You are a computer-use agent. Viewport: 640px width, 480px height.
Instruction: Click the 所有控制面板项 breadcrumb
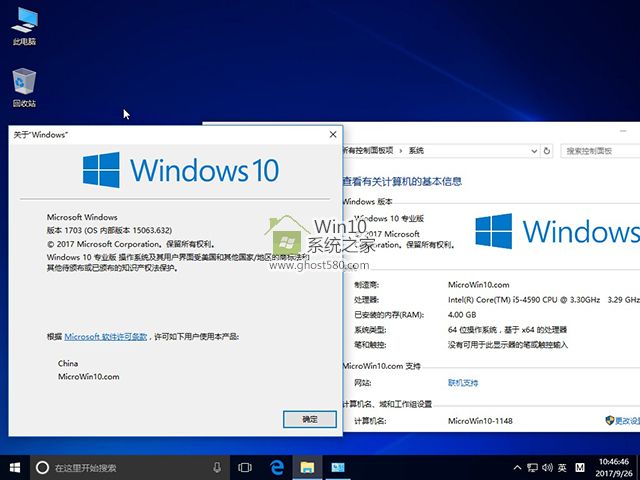368,151
